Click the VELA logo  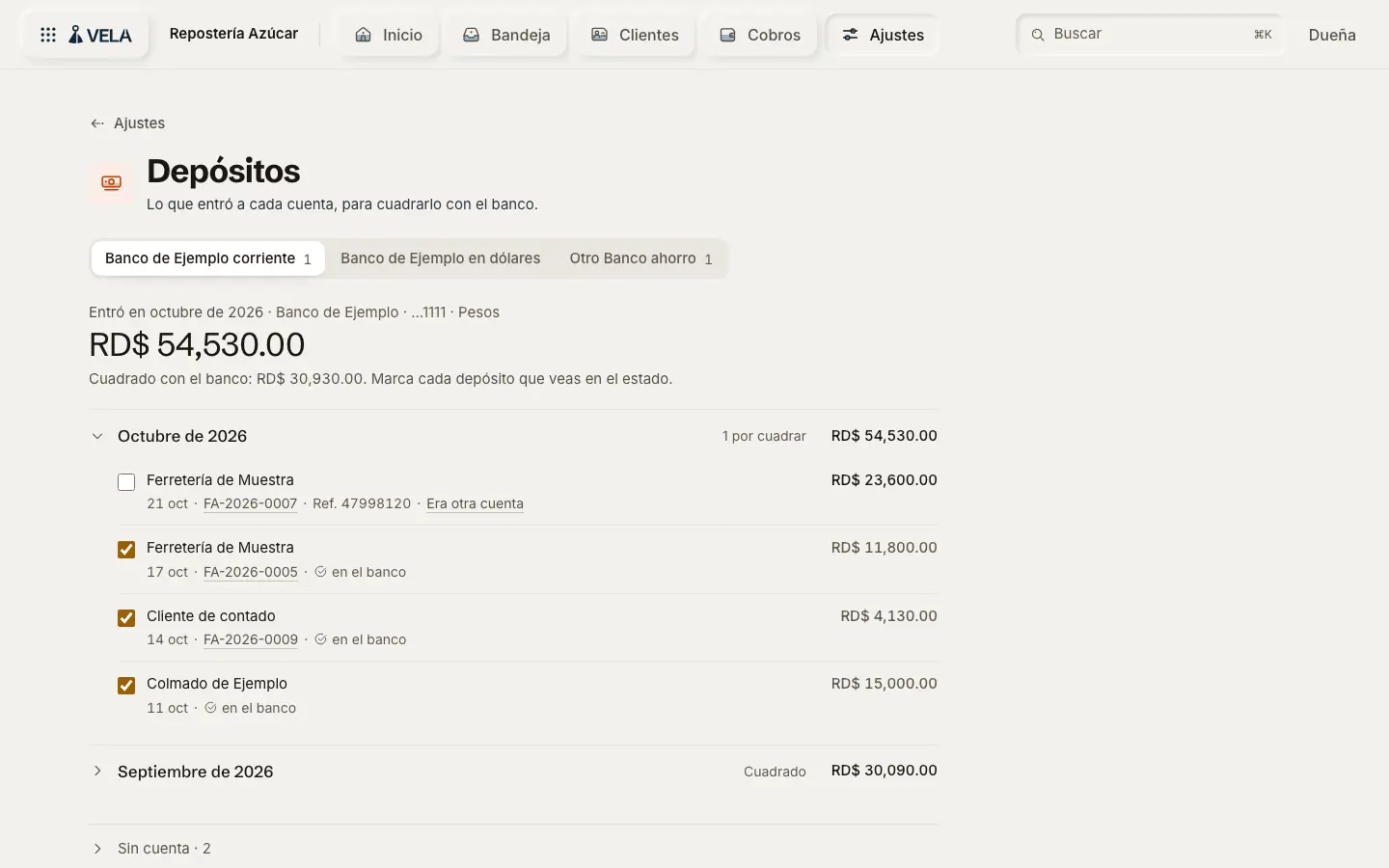(100, 35)
